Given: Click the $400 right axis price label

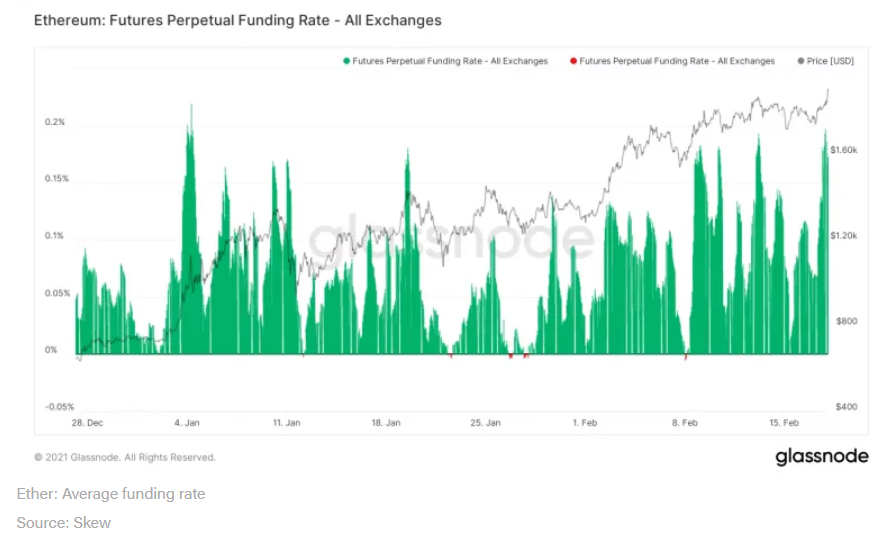Looking at the screenshot, I should click(x=846, y=406).
